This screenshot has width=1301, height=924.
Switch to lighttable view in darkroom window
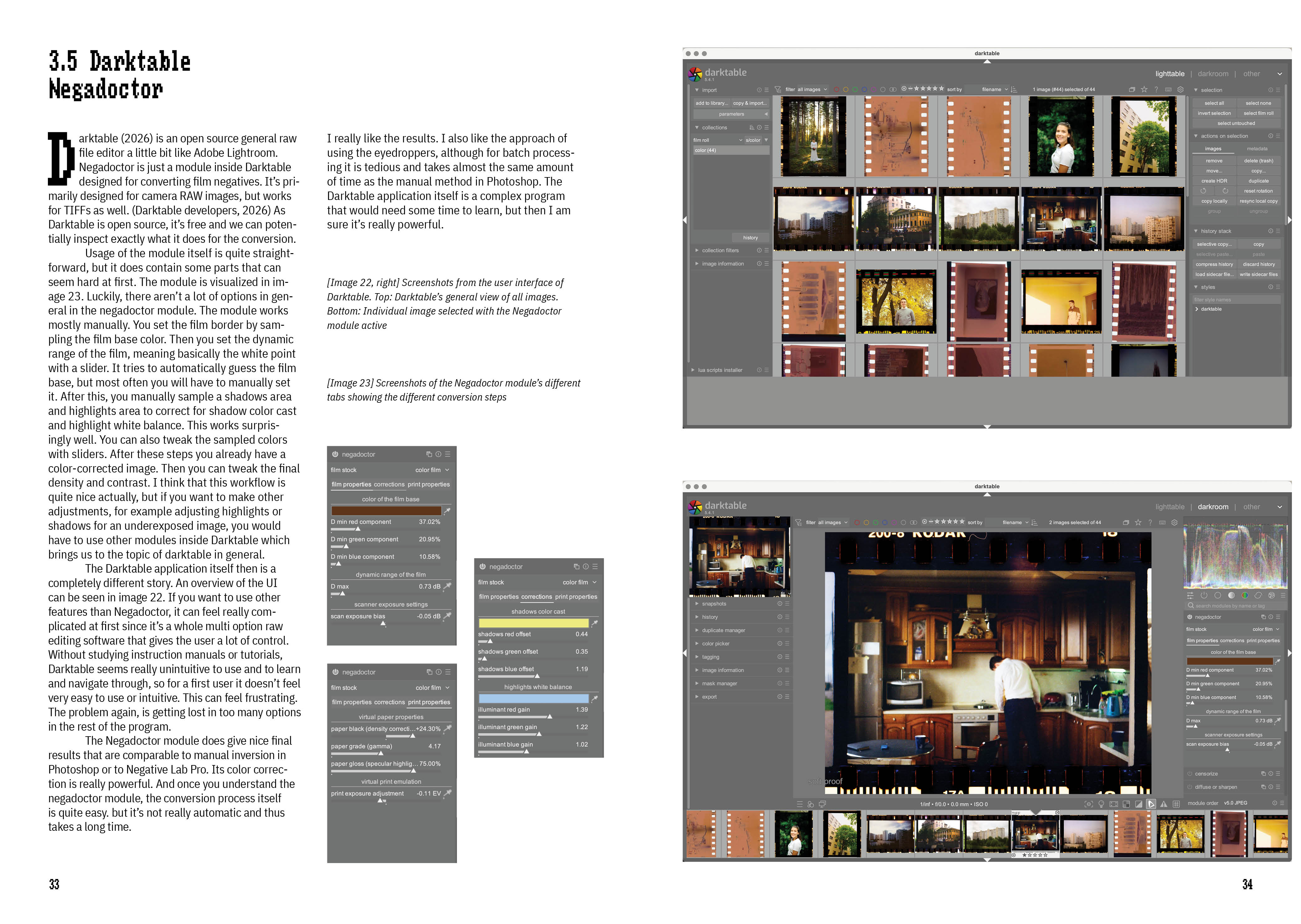pos(1170,507)
